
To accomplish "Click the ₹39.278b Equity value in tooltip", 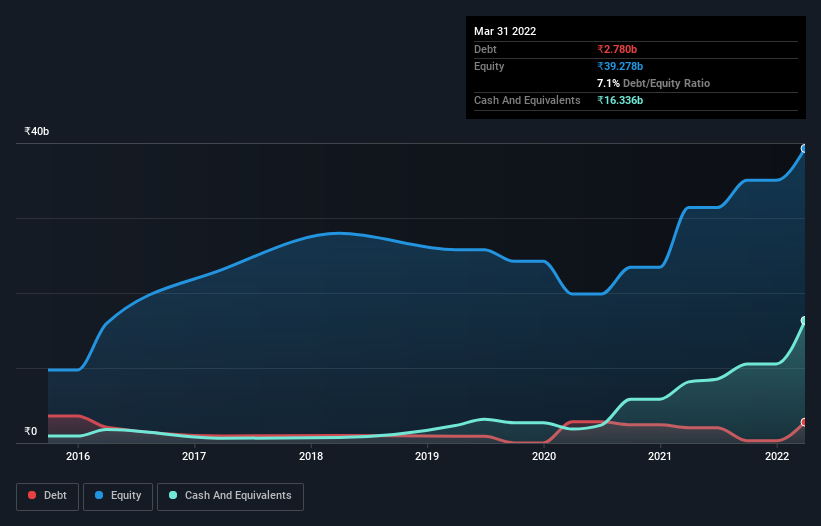I will click(x=620, y=66).
